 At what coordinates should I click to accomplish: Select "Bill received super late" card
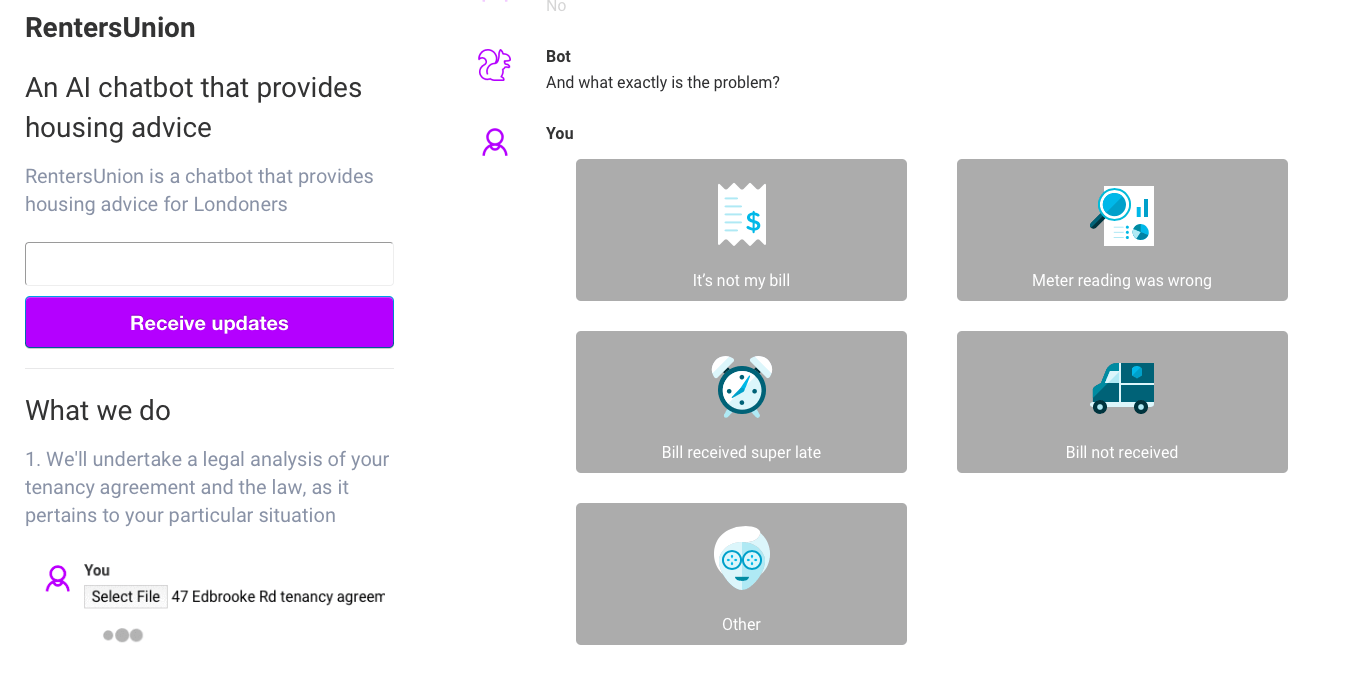pos(741,402)
